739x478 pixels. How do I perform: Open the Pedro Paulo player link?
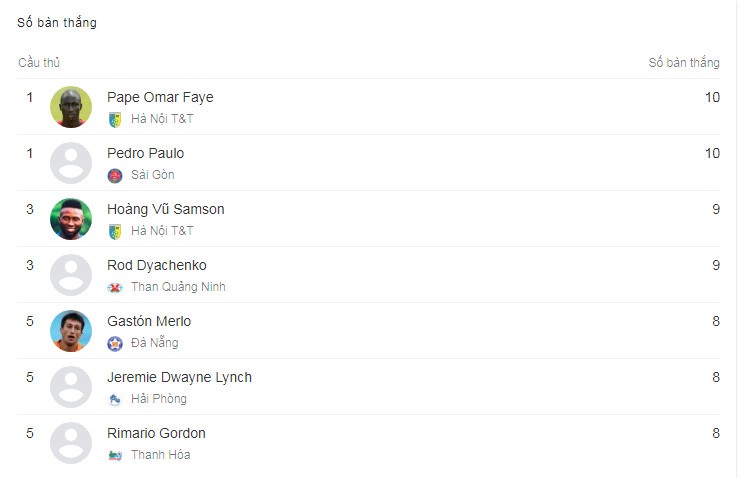click(146, 153)
